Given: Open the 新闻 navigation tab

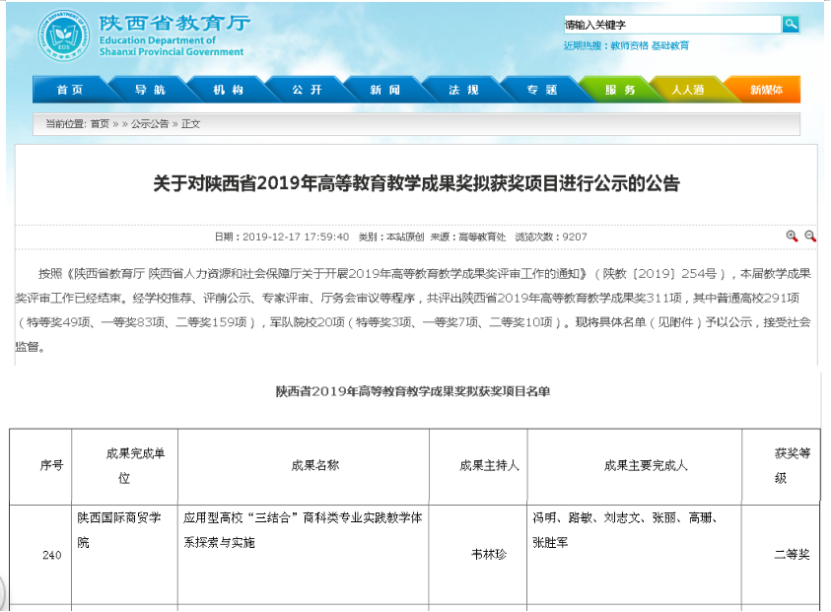Looking at the screenshot, I should (385, 90).
